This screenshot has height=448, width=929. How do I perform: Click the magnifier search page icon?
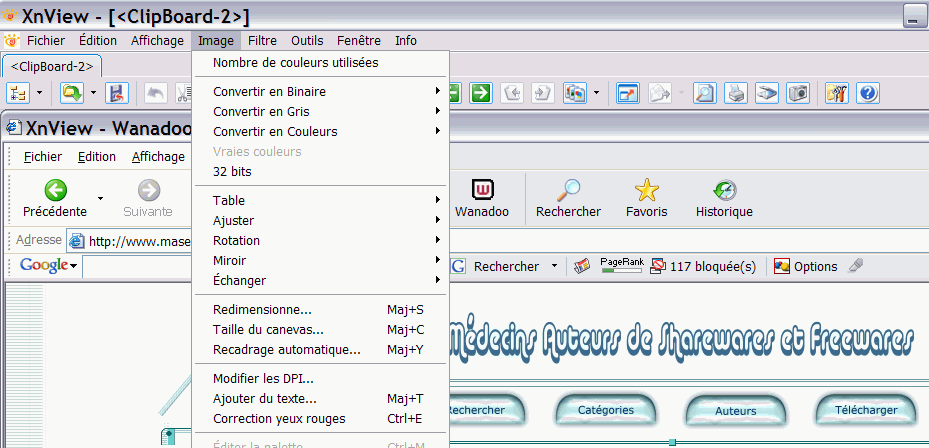click(704, 93)
